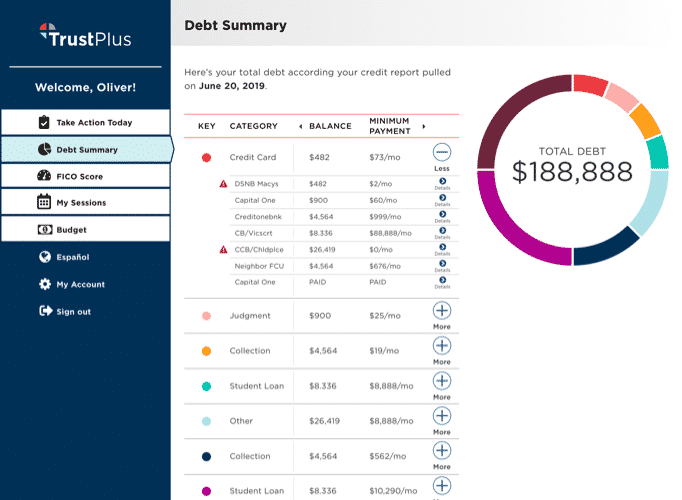Click the pink Judgment key dot
Image resolution: width=682 pixels, height=500 pixels.
pyautogui.click(x=207, y=316)
